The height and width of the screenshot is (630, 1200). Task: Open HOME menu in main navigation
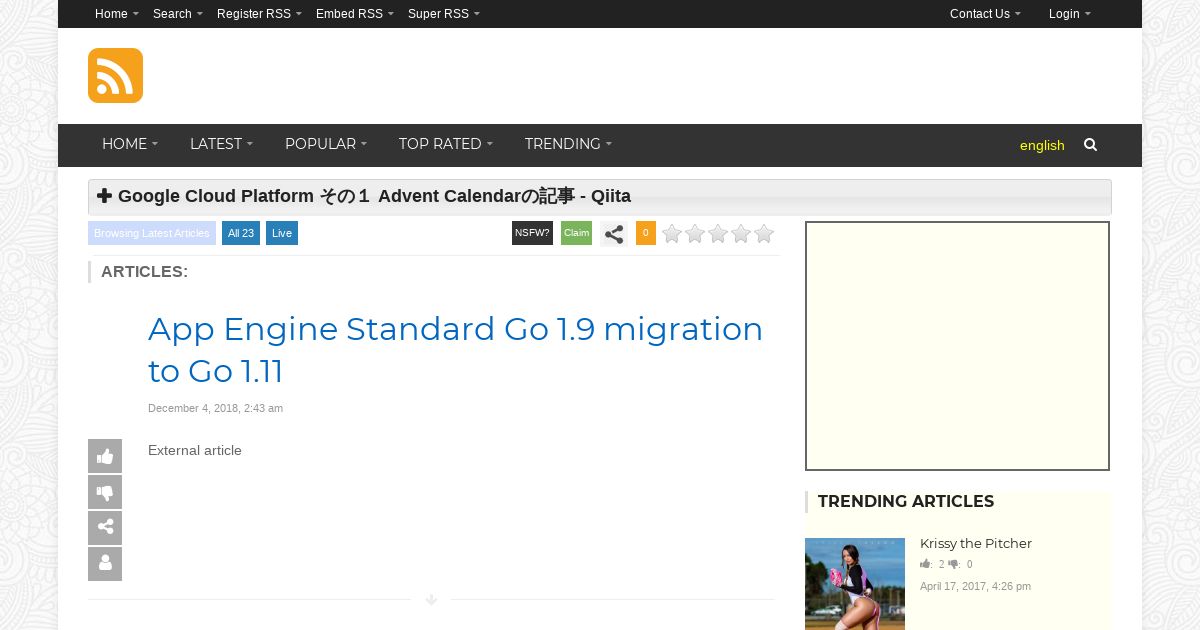click(x=130, y=144)
